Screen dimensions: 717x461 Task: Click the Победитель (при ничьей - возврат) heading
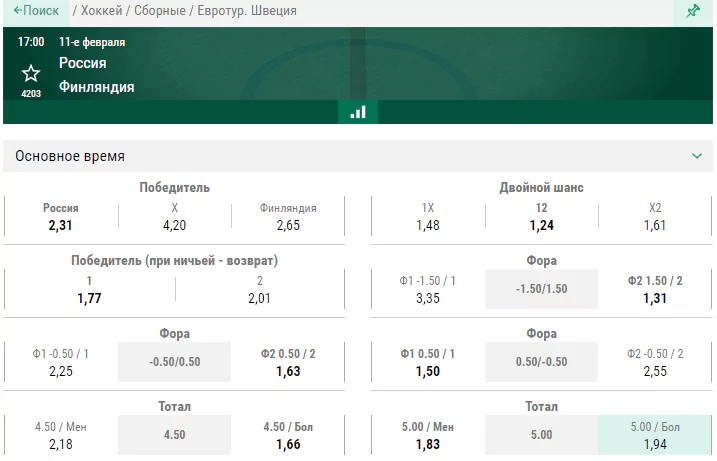pyautogui.click(x=174, y=261)
